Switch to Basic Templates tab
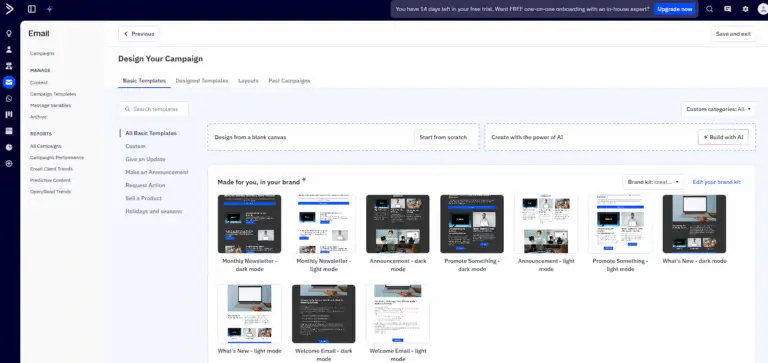 coord(144,81)
